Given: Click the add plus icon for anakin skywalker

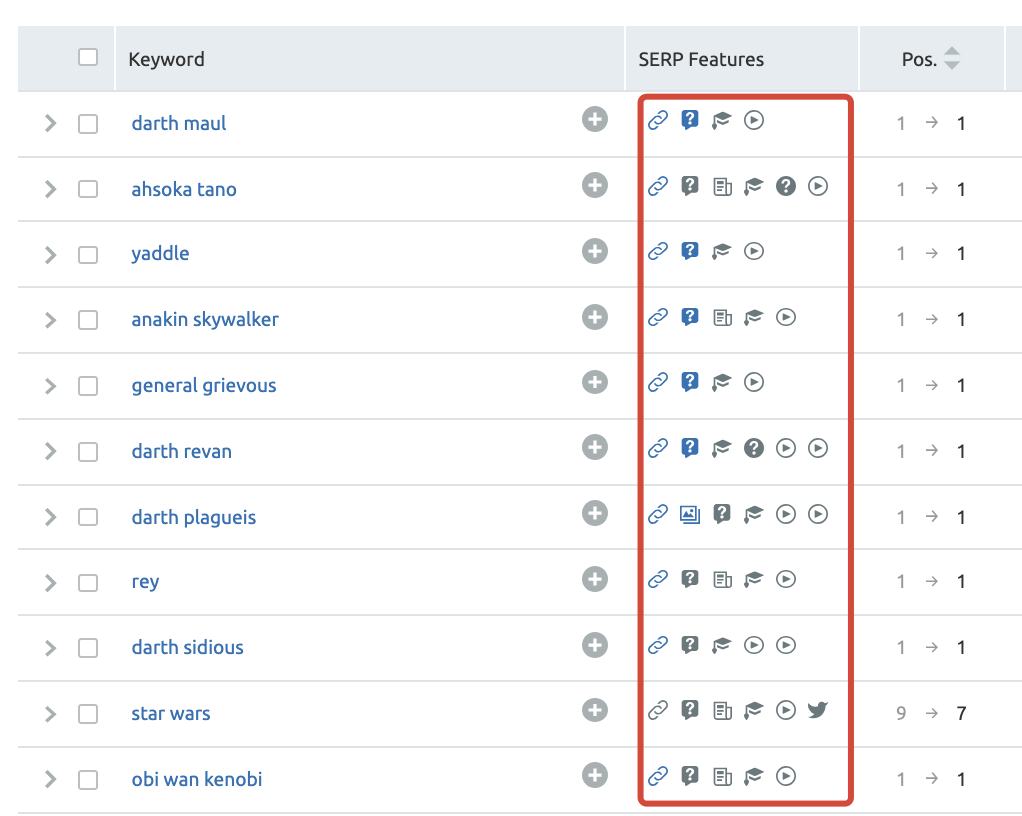Looking at the screenshot, I should (594, 317).
